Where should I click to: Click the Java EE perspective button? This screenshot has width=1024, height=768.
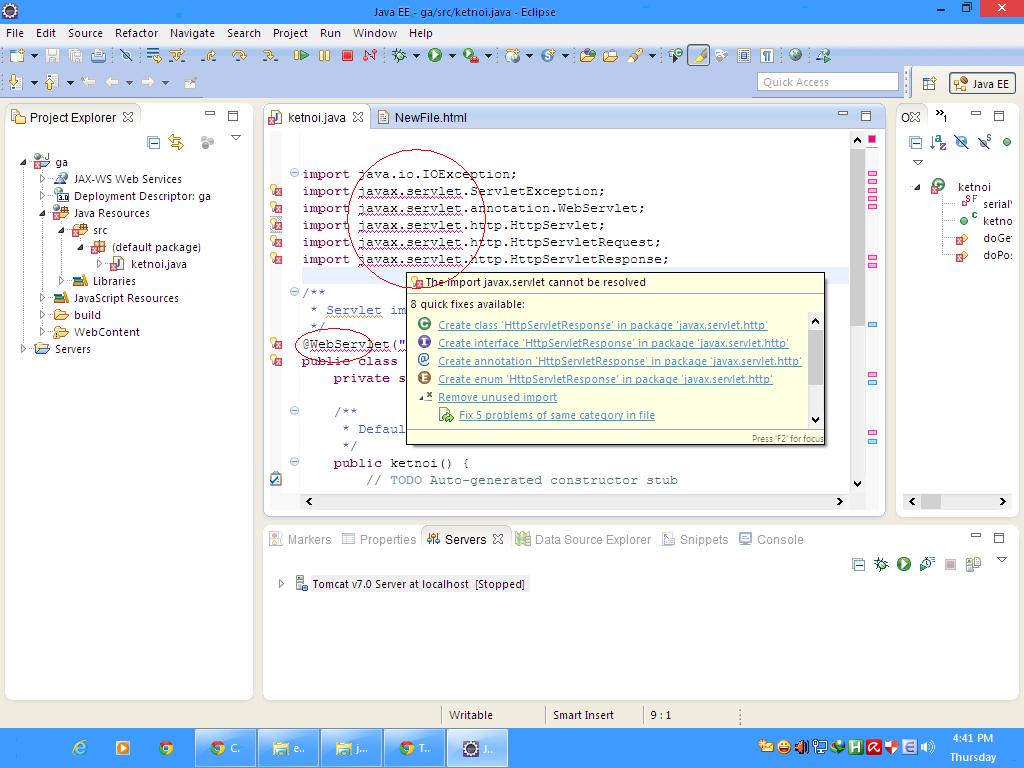[982, 84]
